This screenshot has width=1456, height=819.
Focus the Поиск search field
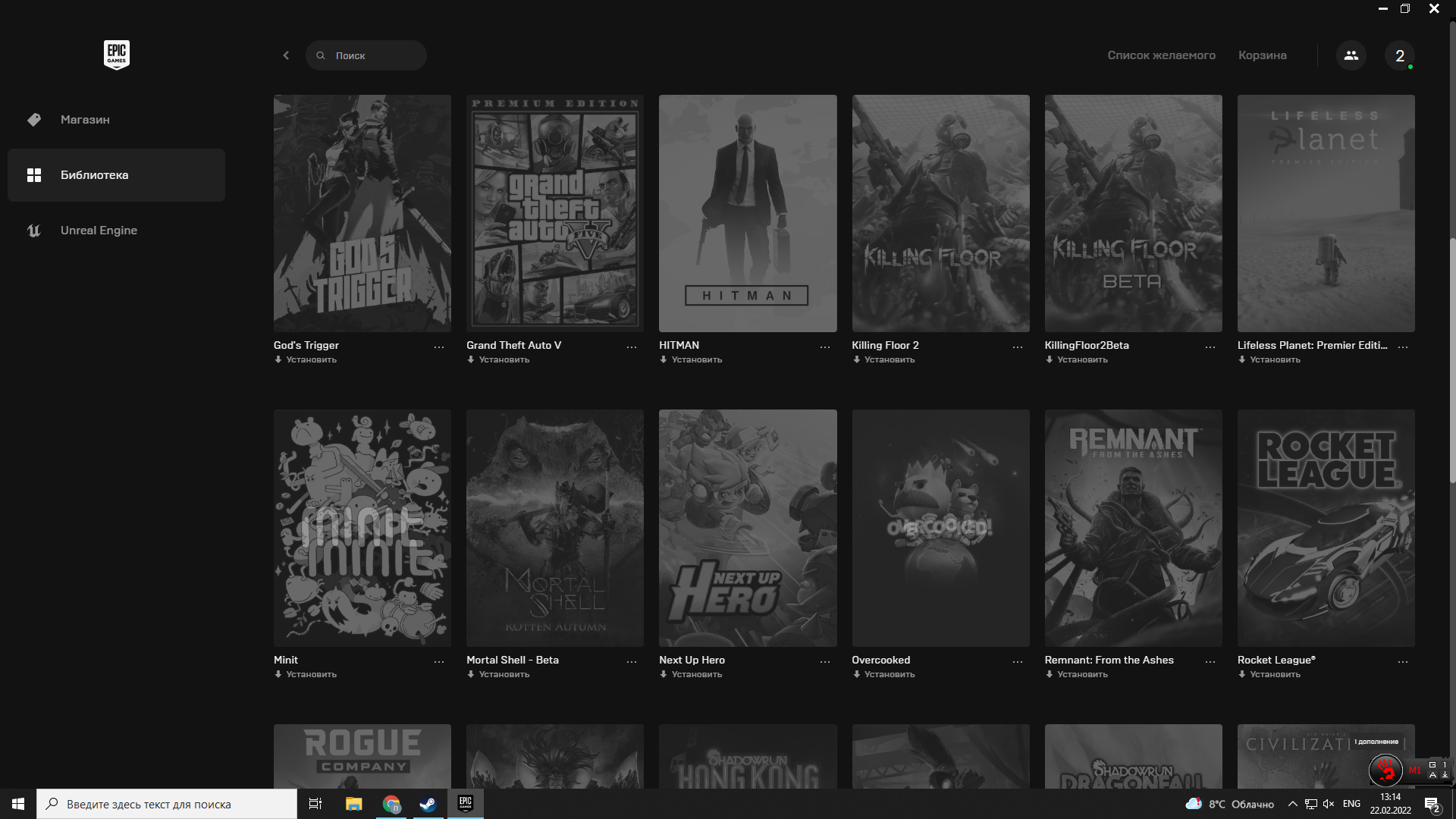[x=366, y=55]
